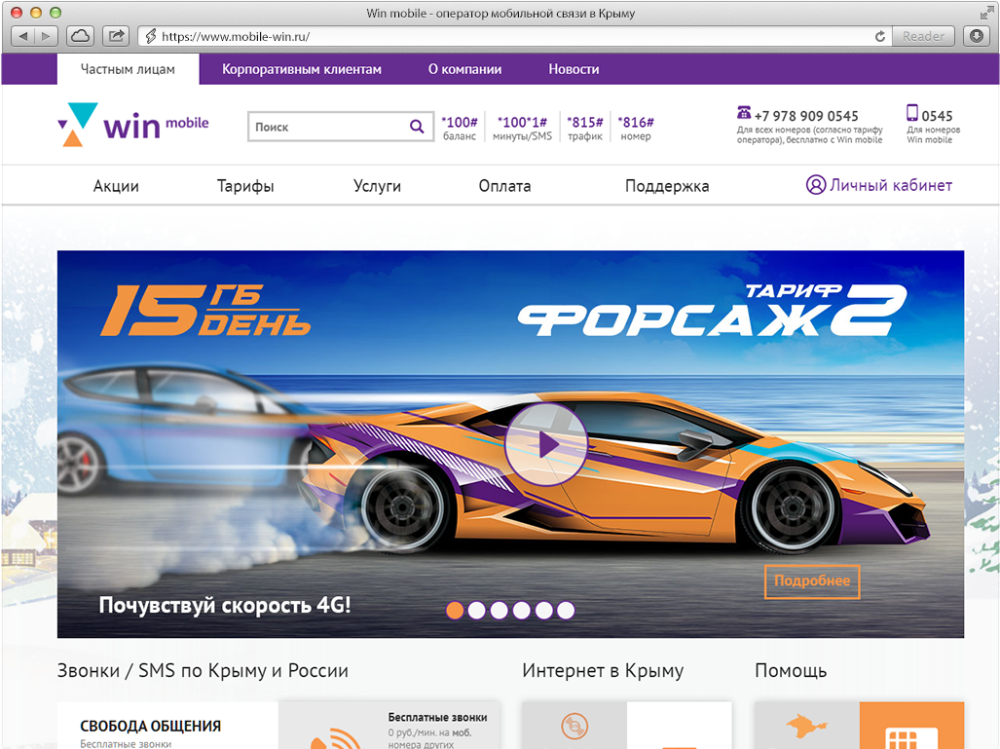Click the Win mobile logo
Image resolution: width=1000 pixels, height=749 pixels.
(x=133, y=124)
